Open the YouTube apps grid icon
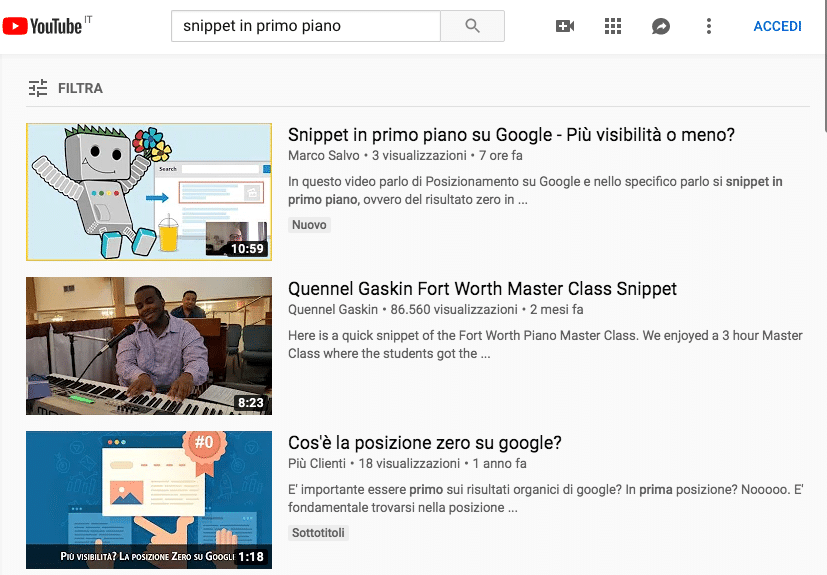This screenshot has height=575, width=827. pos(612,26)
